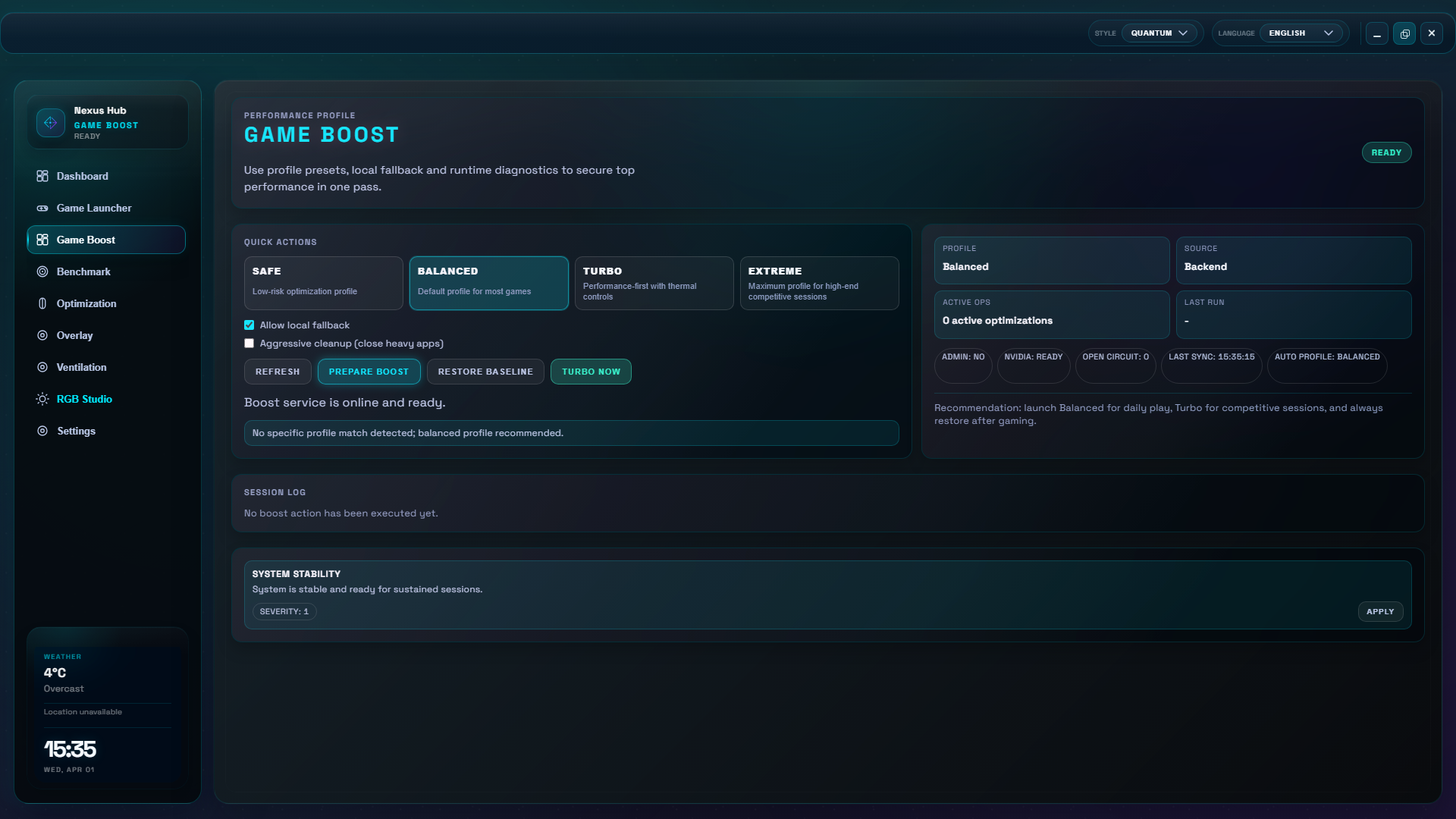
Task: Click the Optimization sidebar icon
Action: click(42, 303)
